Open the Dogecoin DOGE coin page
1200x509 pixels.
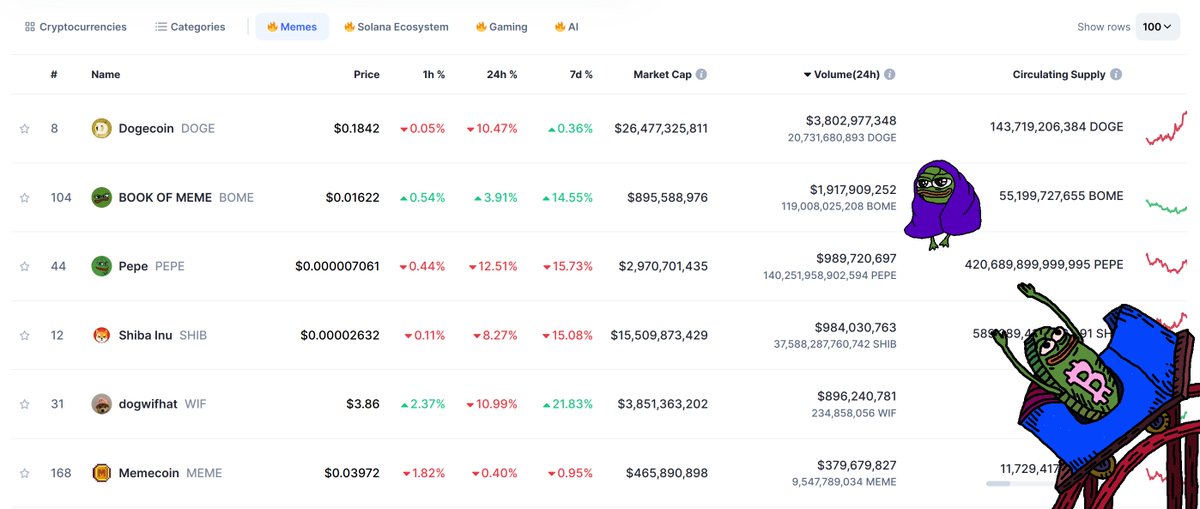tap(166, 129)
